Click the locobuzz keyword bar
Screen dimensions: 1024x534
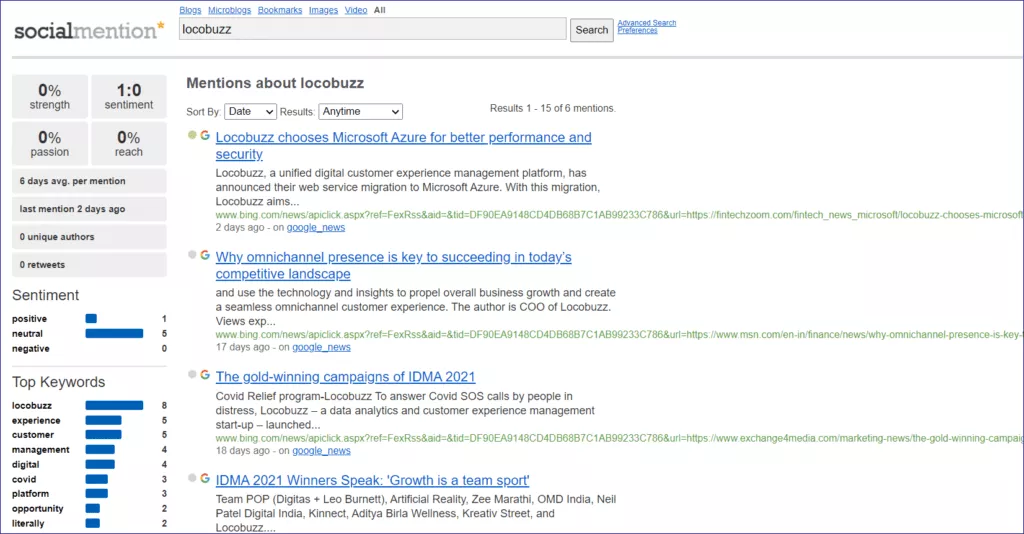pyautogui.click(x=114, y=405)
